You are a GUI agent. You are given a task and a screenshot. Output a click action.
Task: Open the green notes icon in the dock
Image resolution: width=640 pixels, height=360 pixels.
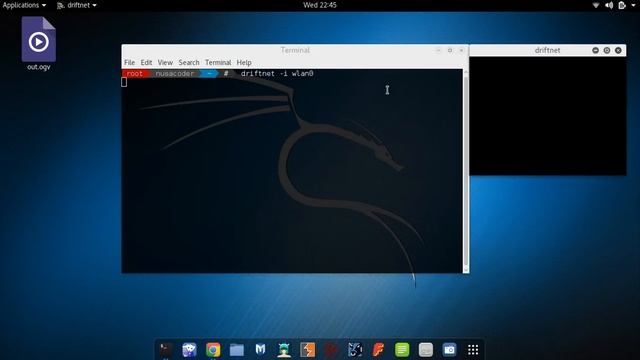tap(402, 350)
